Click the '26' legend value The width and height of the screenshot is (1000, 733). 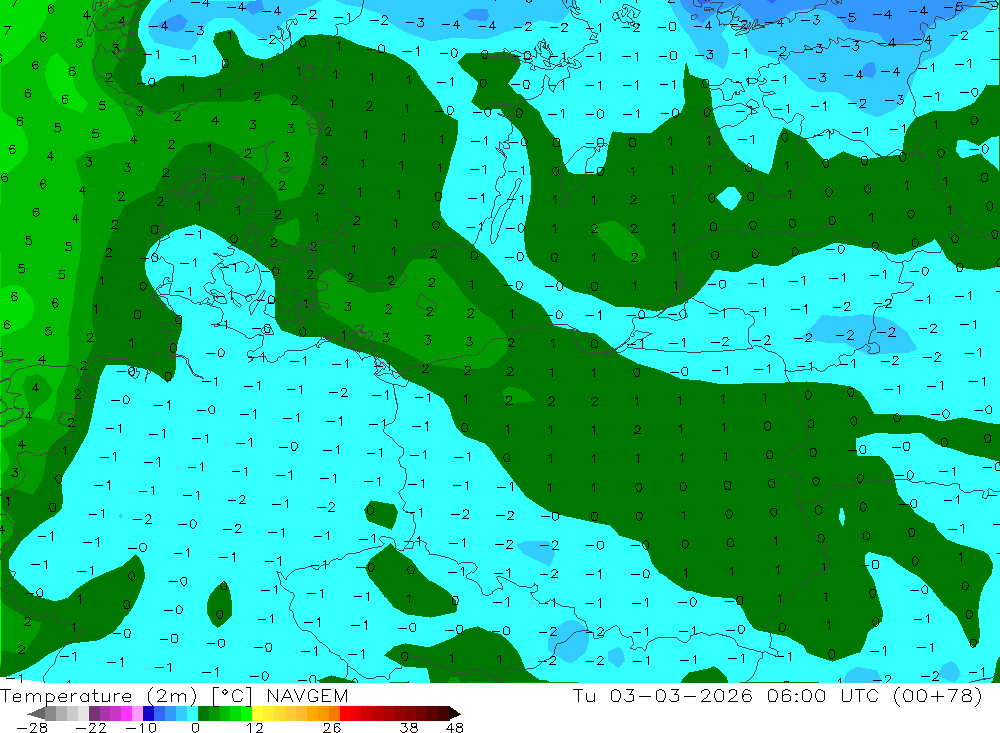[x=332, y=728]
